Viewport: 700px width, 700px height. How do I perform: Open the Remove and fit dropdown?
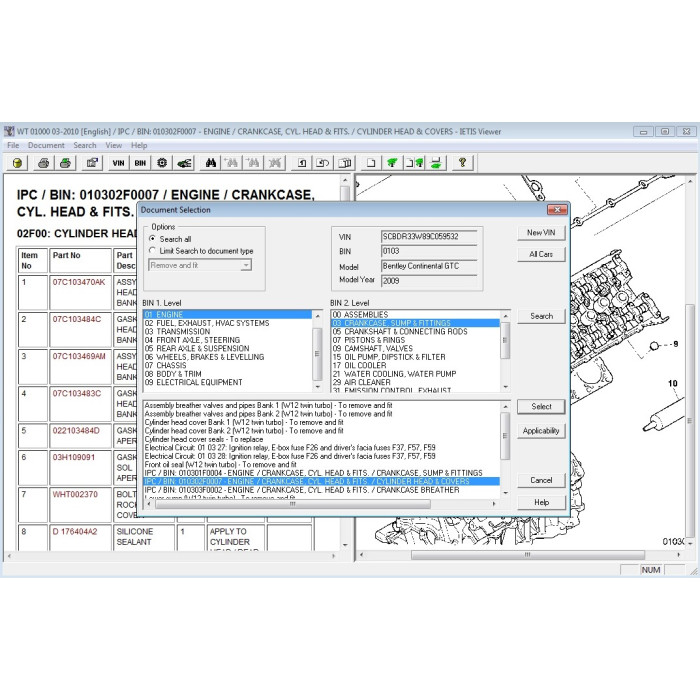tap(246, 265)
